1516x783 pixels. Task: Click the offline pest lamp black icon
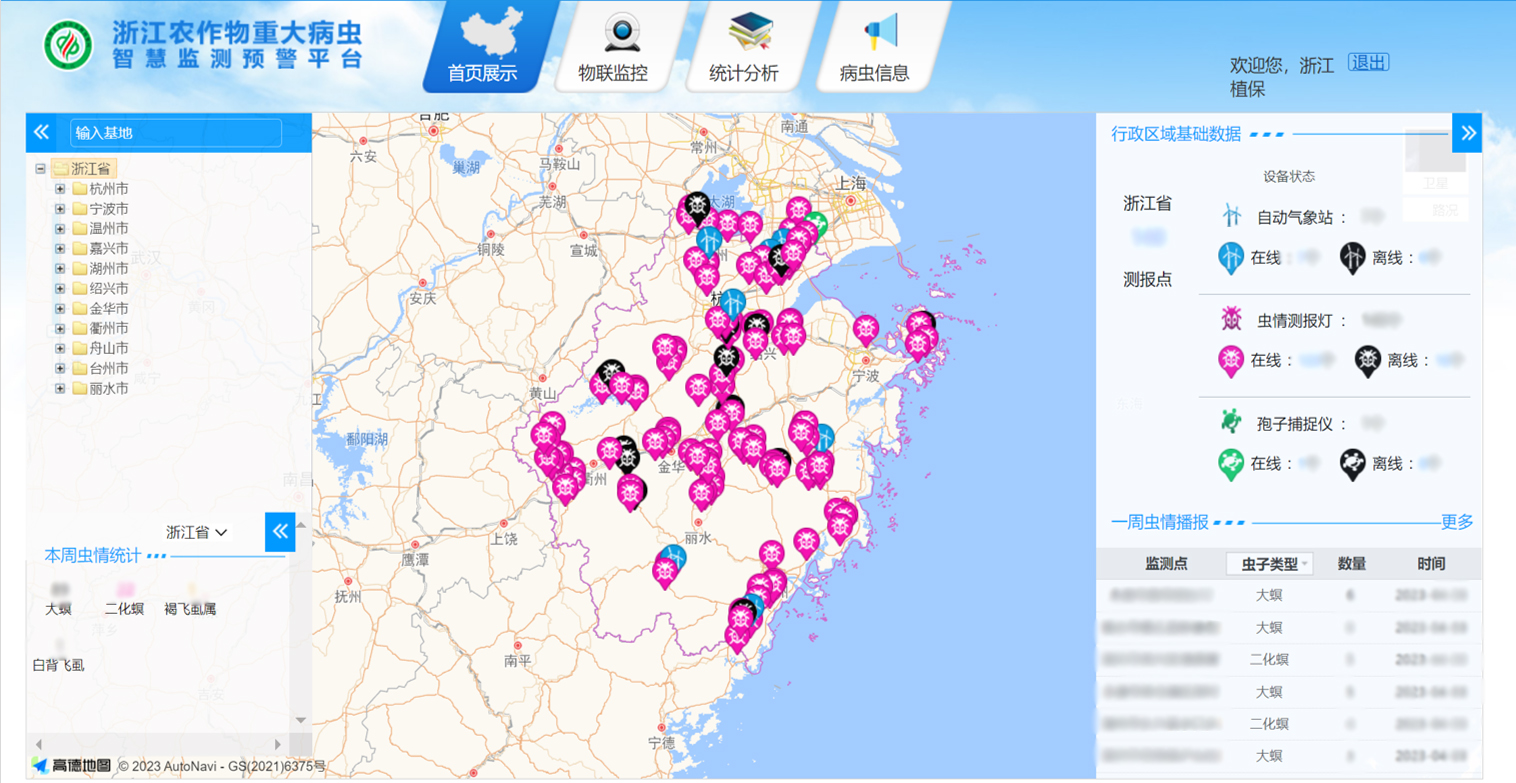tap(1367, 360)
